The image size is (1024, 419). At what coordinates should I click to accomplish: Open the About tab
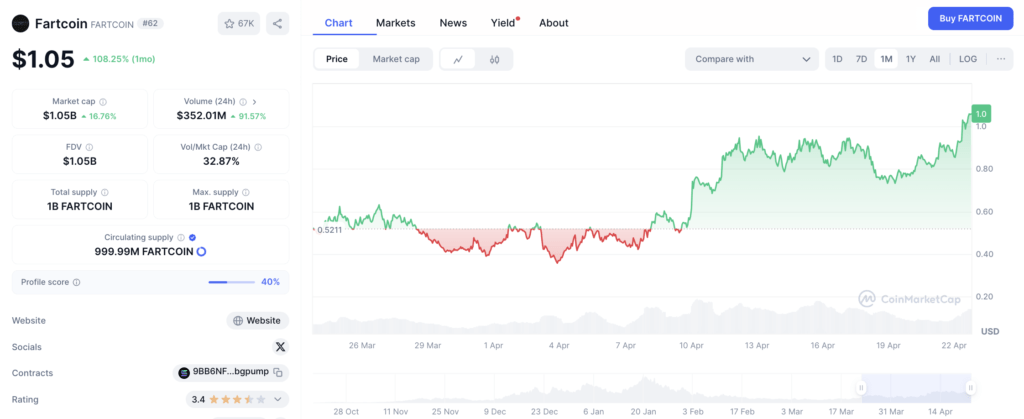point(554,23)
